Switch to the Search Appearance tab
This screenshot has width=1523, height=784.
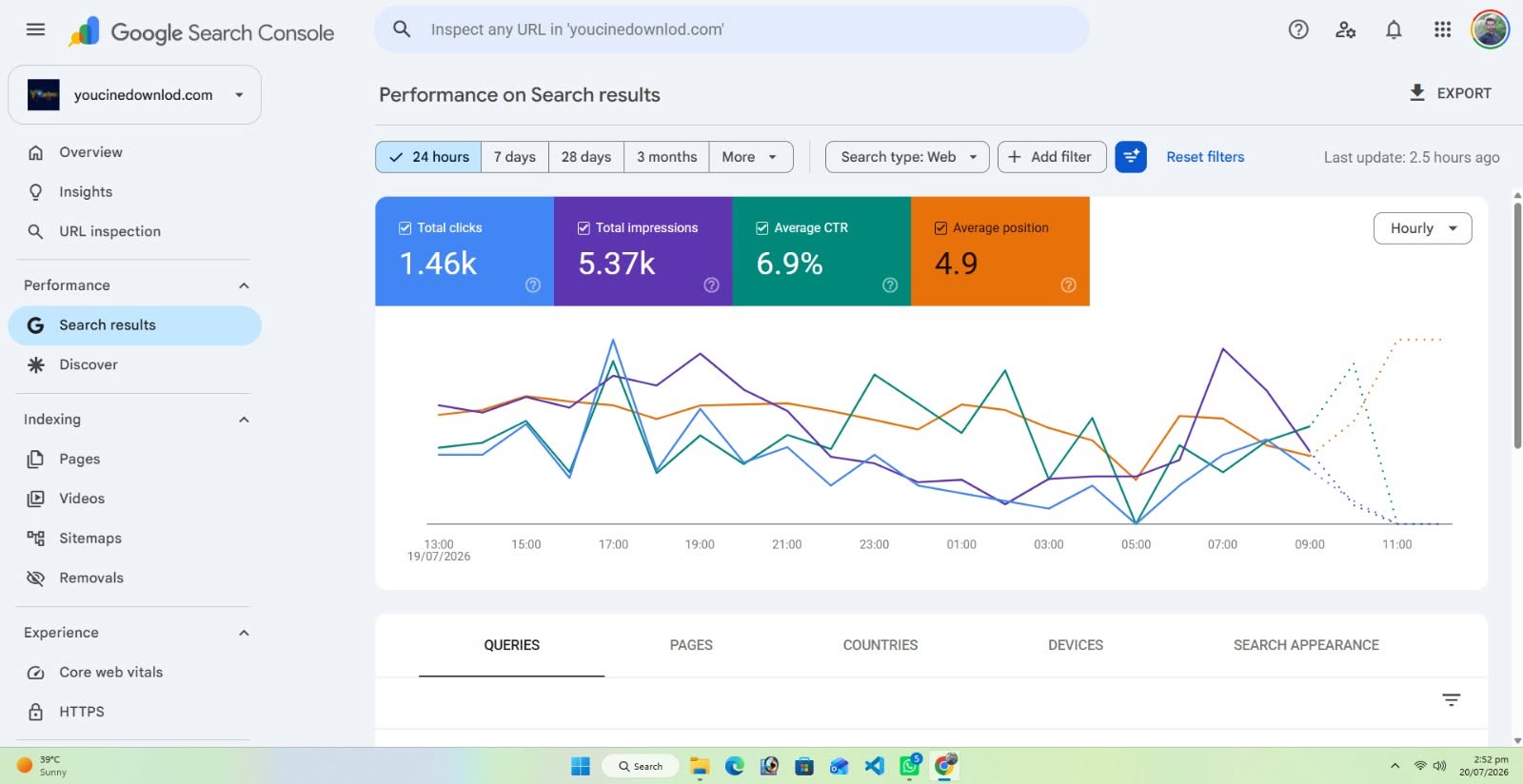[x=1306, y=645]
